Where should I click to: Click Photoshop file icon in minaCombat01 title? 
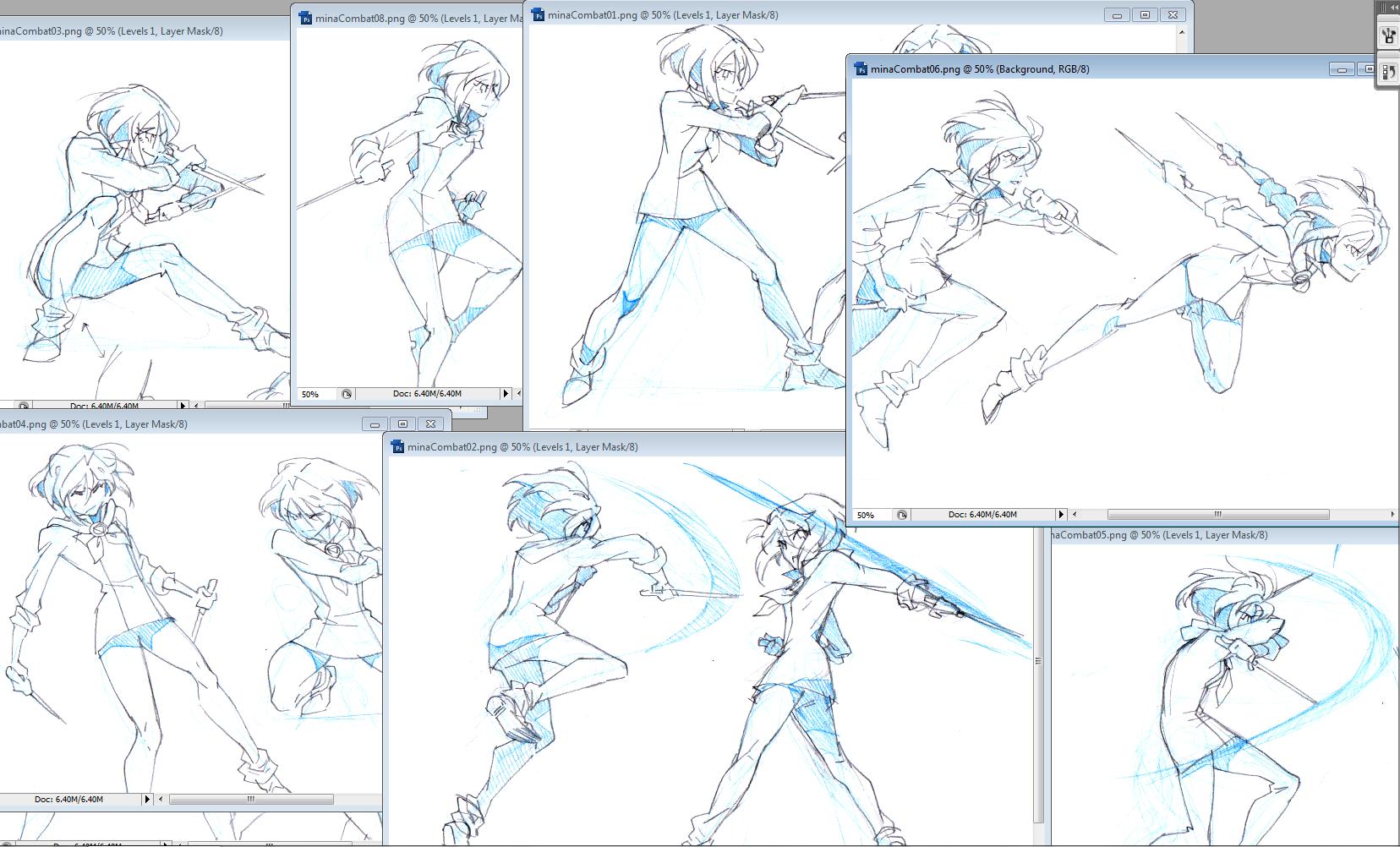click(538, 15)
